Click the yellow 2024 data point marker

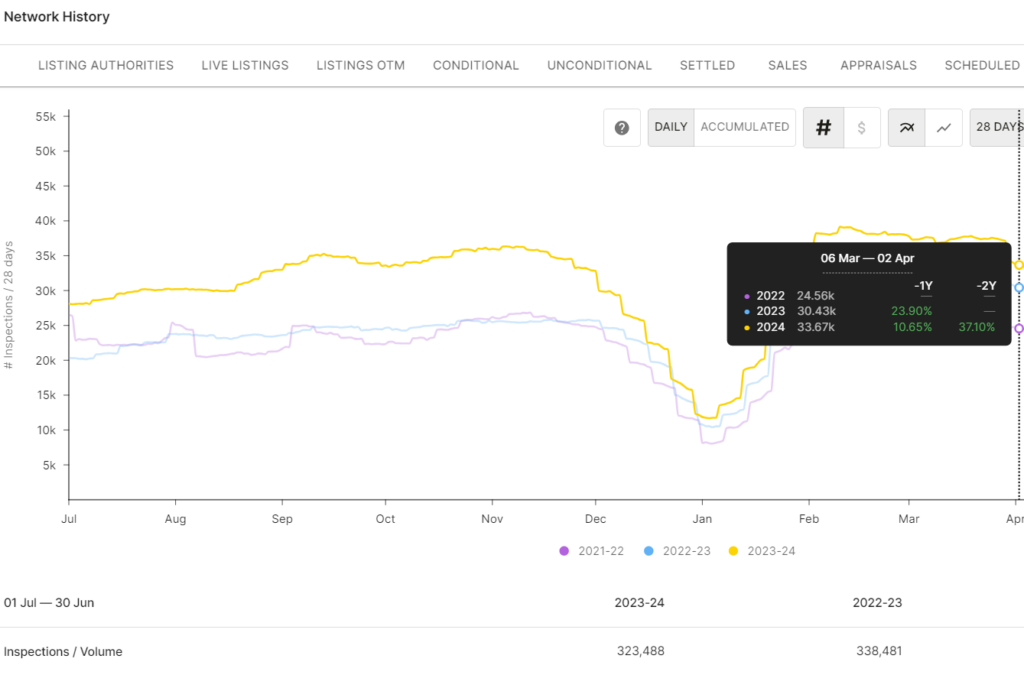[x=1018, y=265]
